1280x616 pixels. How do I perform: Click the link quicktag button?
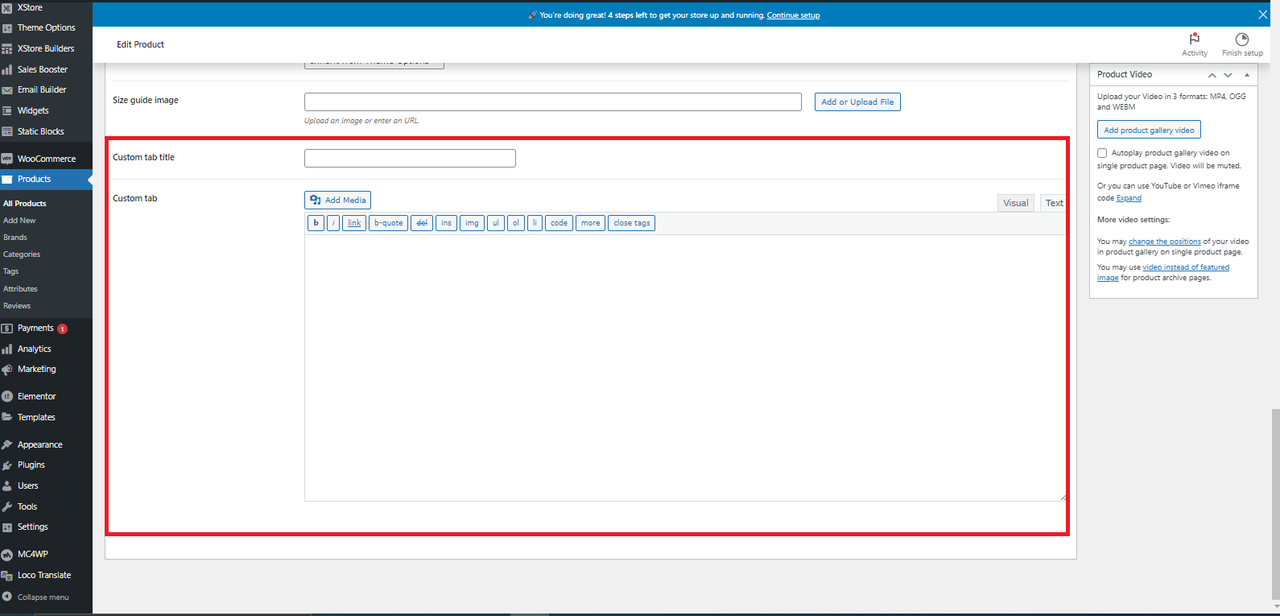354,223
